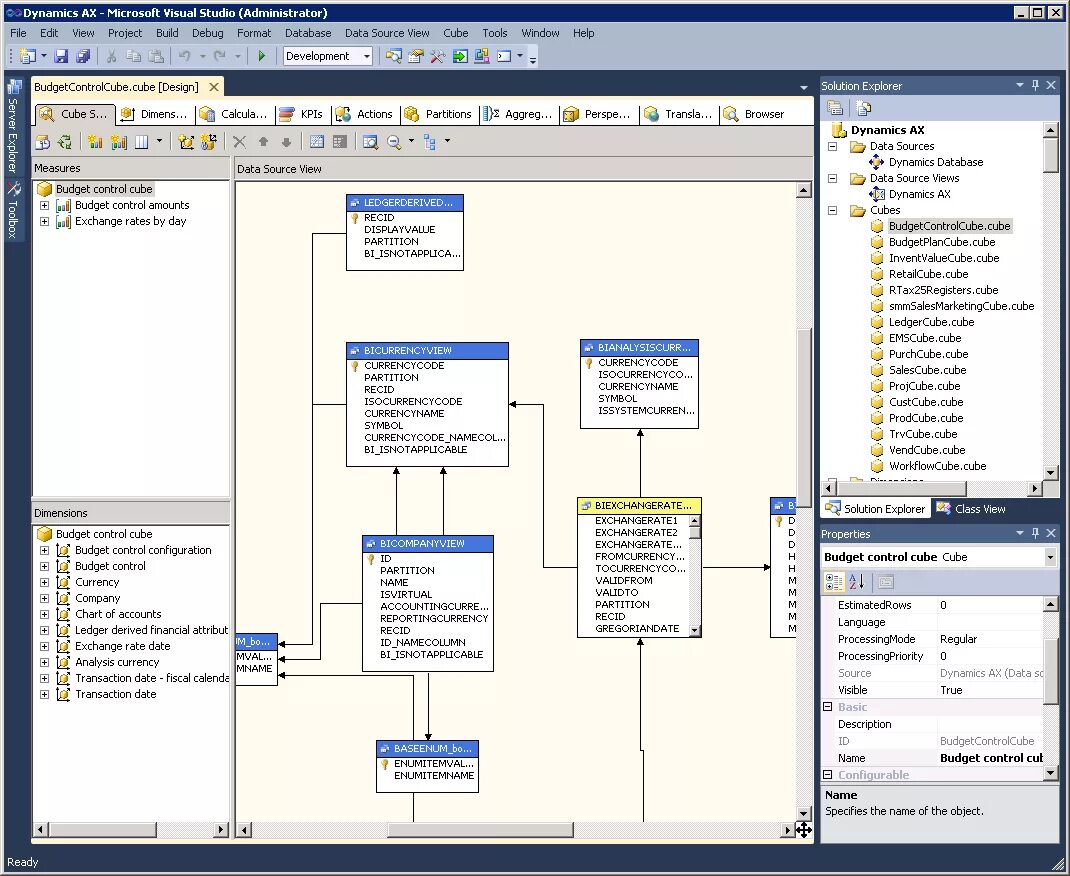Click the ProcessingMode property value Regular
1070x876 pixels.
990,639
